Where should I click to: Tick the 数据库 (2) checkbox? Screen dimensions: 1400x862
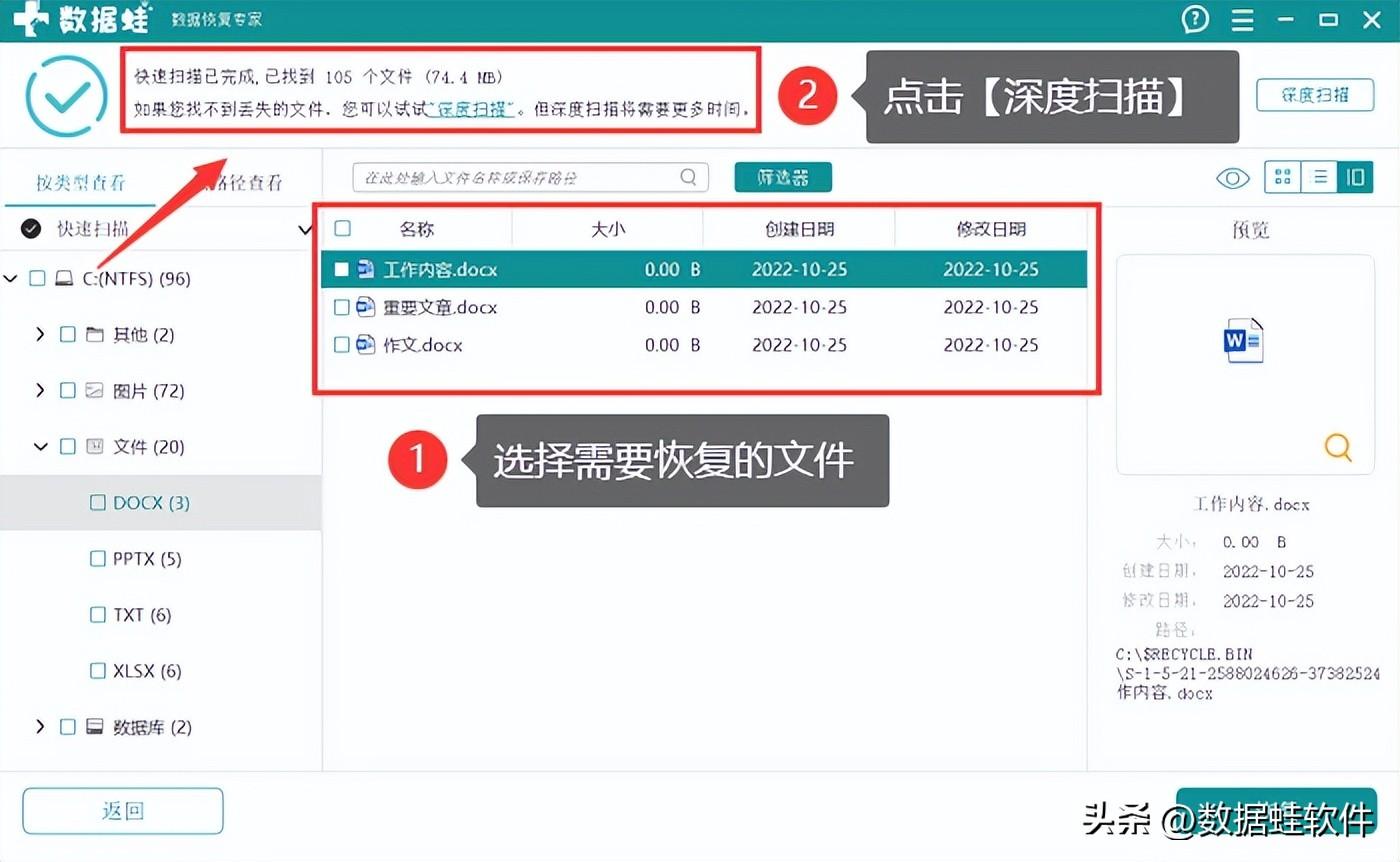coord(68,726)
